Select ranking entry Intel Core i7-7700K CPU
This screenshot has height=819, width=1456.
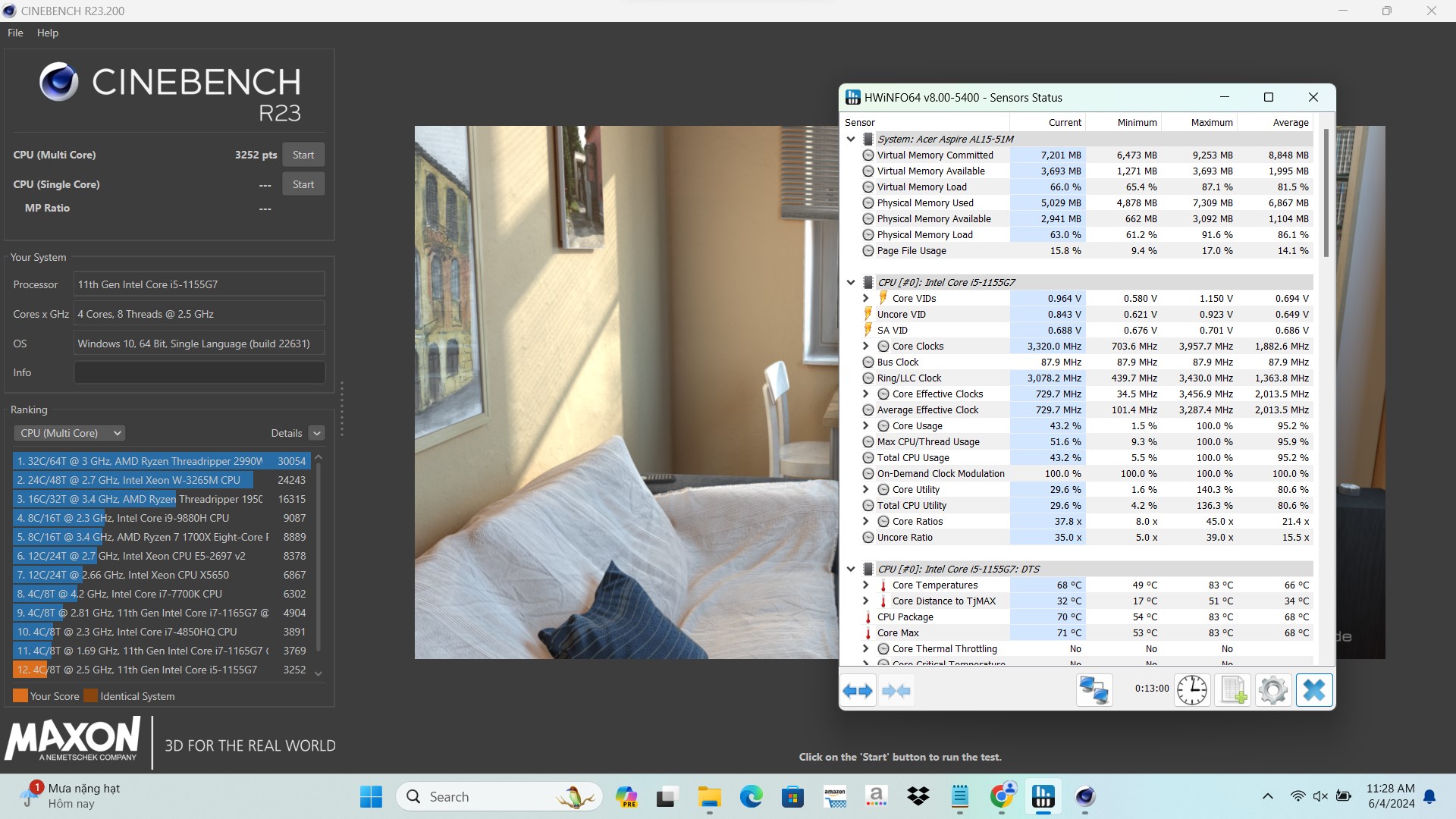[162, 594]
